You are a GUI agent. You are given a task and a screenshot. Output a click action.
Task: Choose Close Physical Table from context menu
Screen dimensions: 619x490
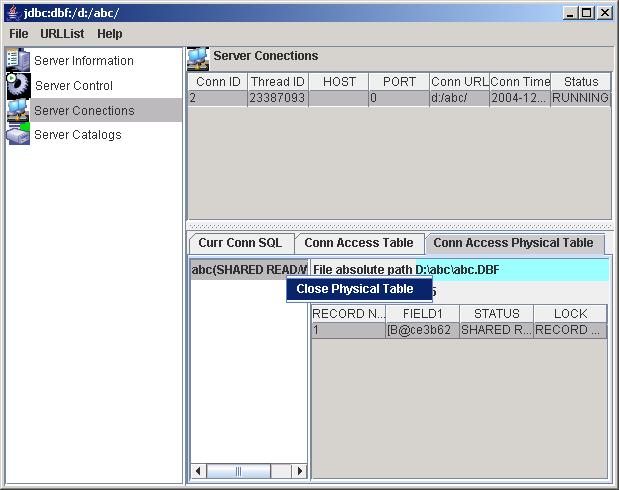point(355,289)
